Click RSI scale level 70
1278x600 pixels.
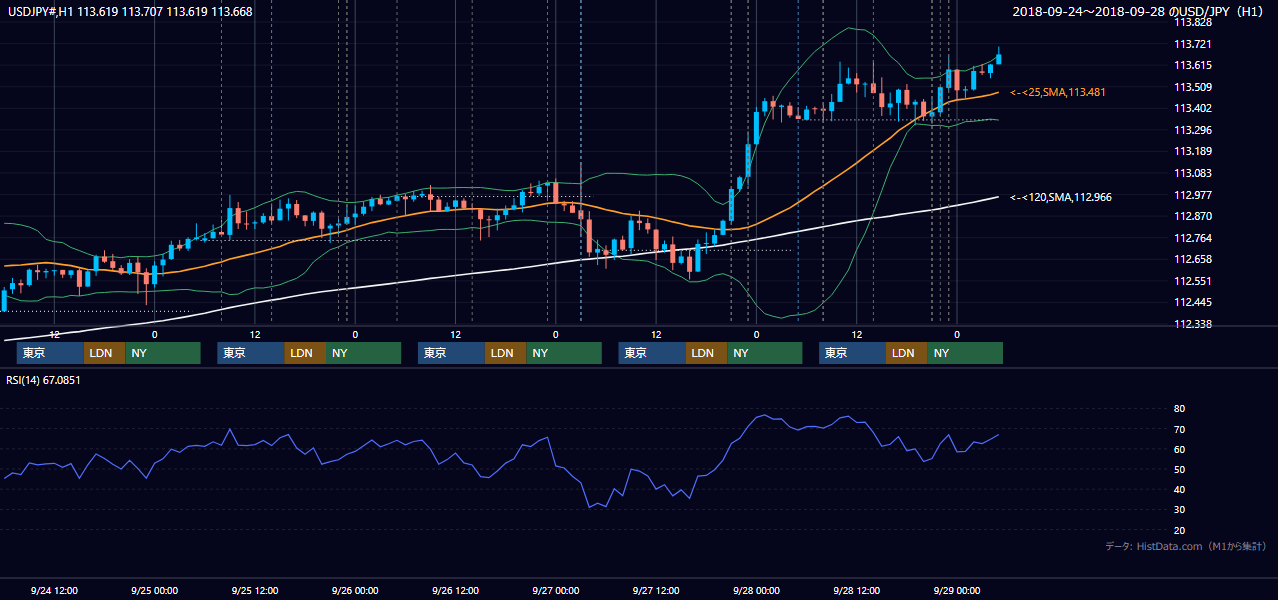(1180, 429)
